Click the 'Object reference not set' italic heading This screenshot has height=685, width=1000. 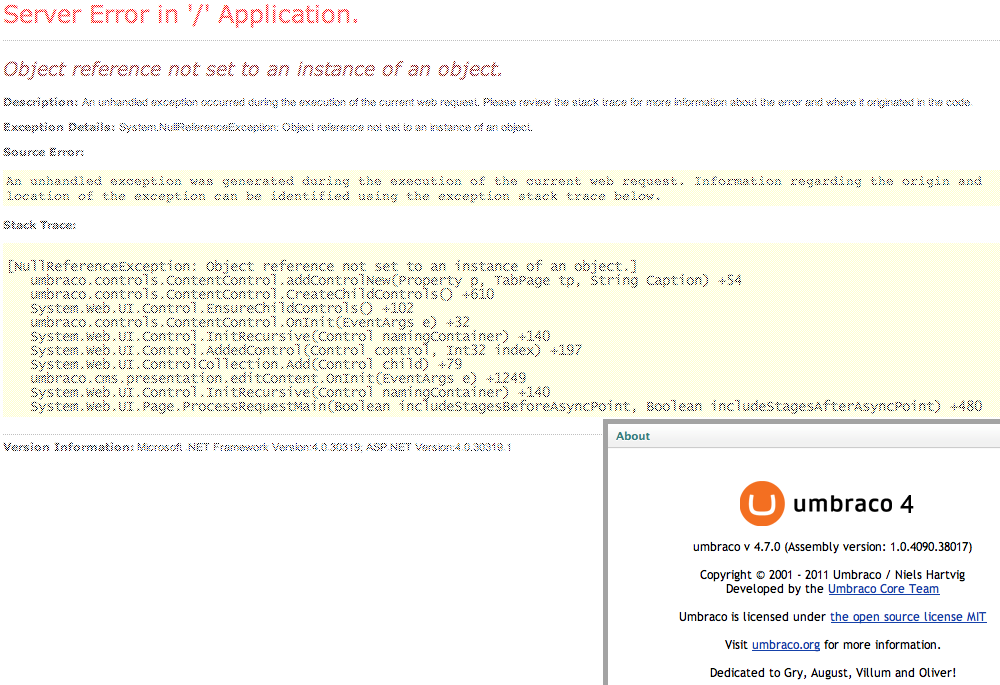tap(253, 69)
